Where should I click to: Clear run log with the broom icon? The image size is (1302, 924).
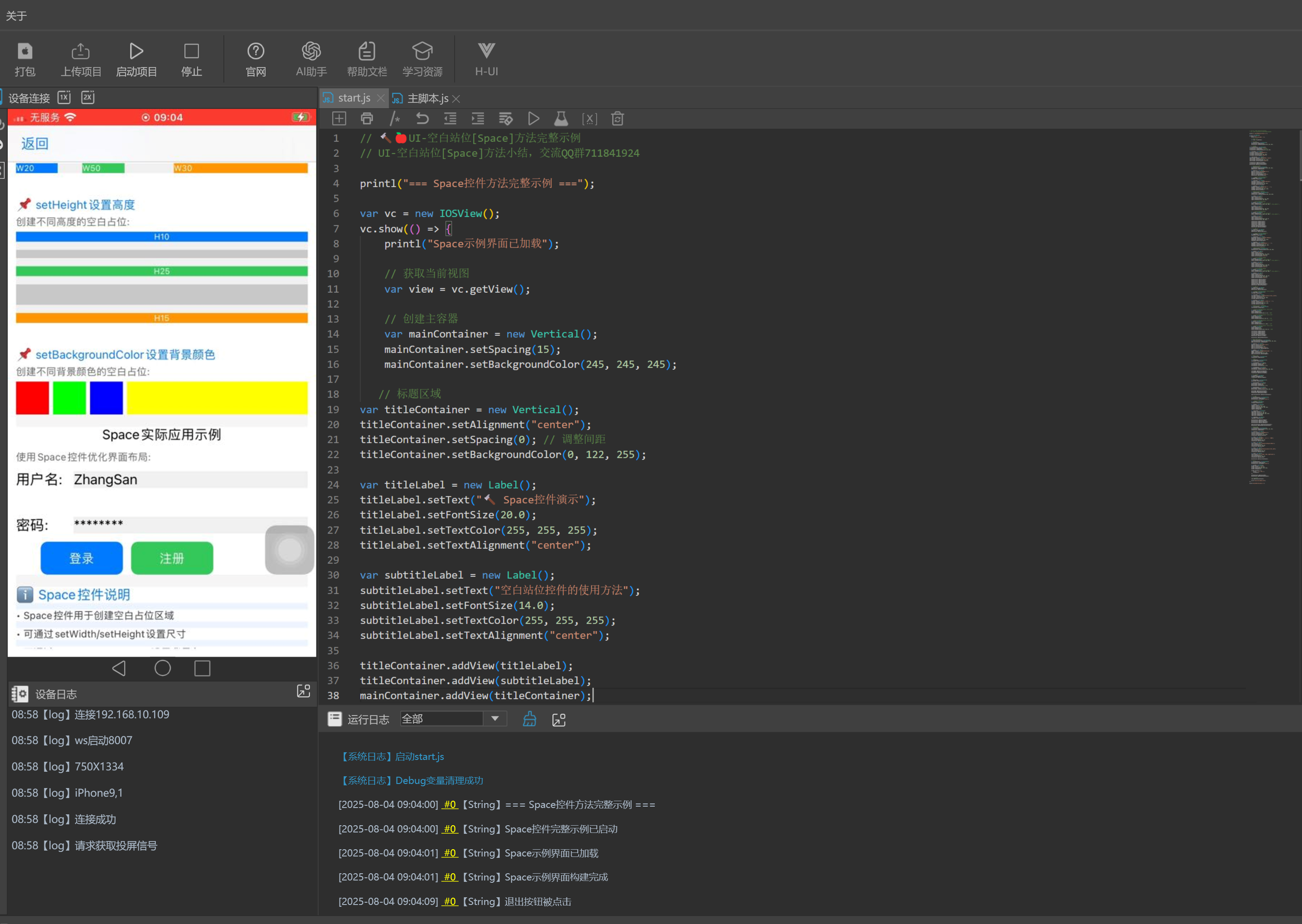coord(529,719)
